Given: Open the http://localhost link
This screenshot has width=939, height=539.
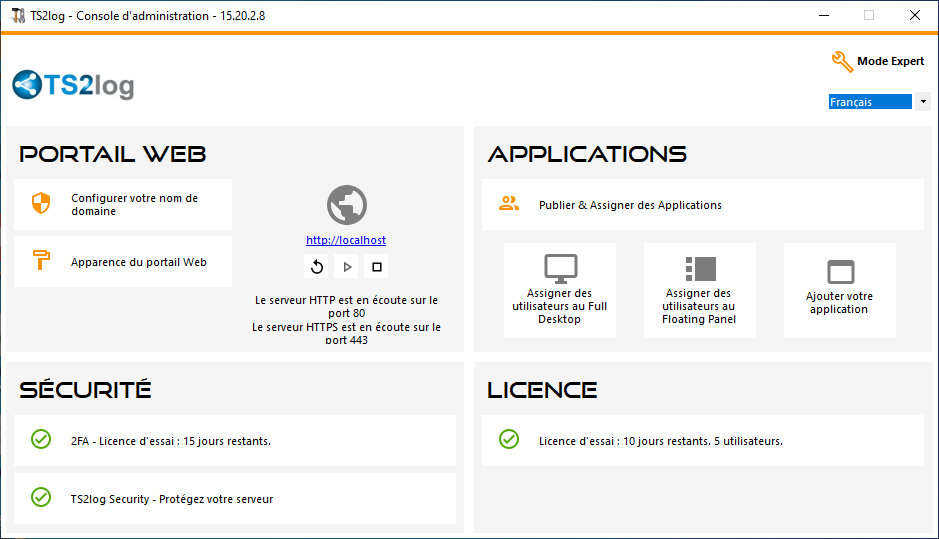Looking at the screenshot, I should click(x=346, y=240).
